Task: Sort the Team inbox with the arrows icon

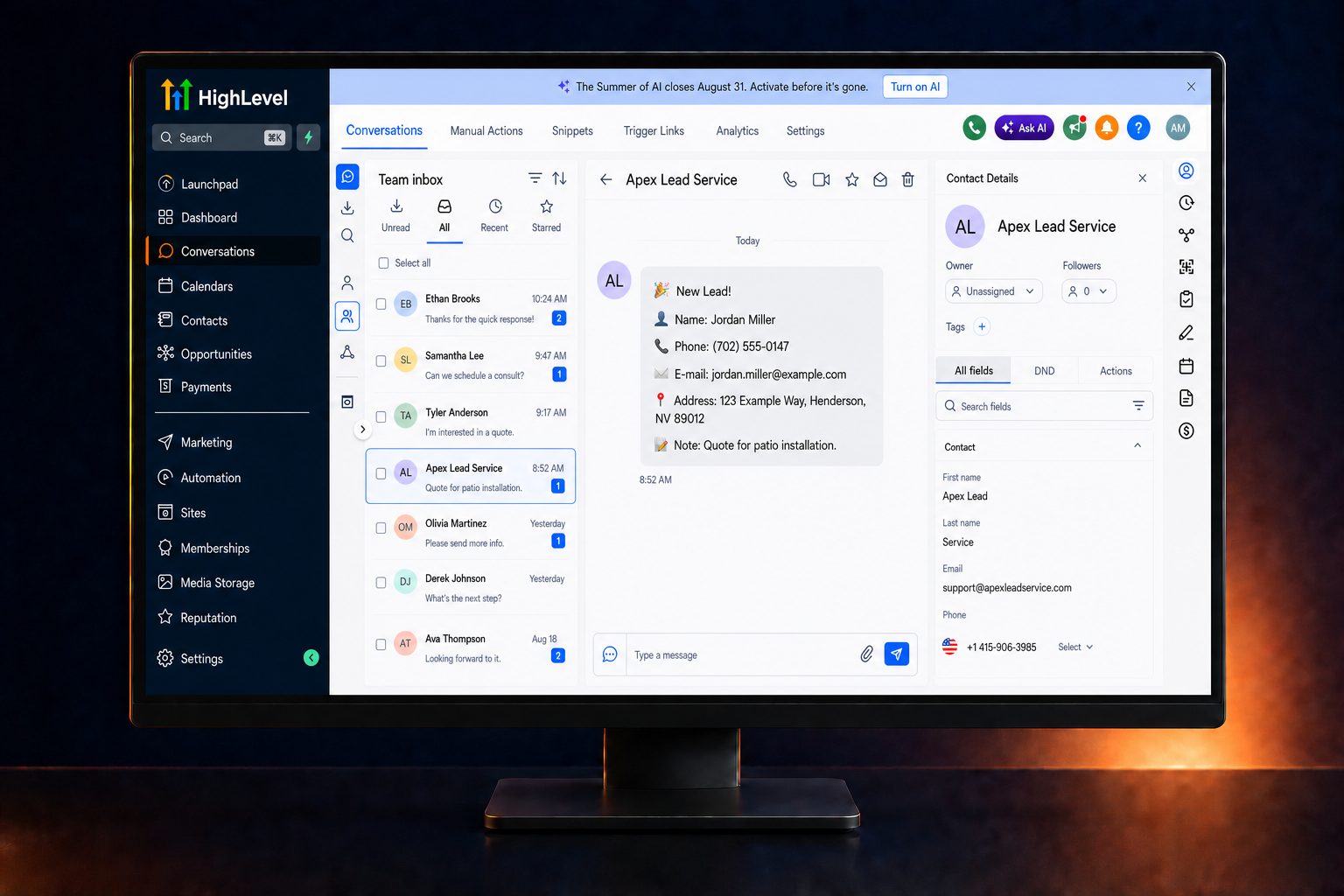Action: point(560,178)
